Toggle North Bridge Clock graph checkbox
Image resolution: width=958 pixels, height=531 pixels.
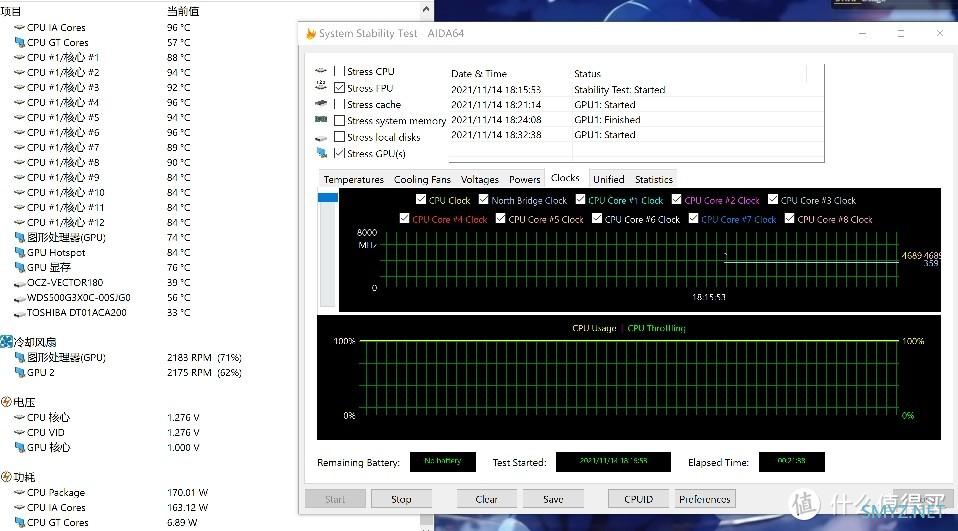483,199
